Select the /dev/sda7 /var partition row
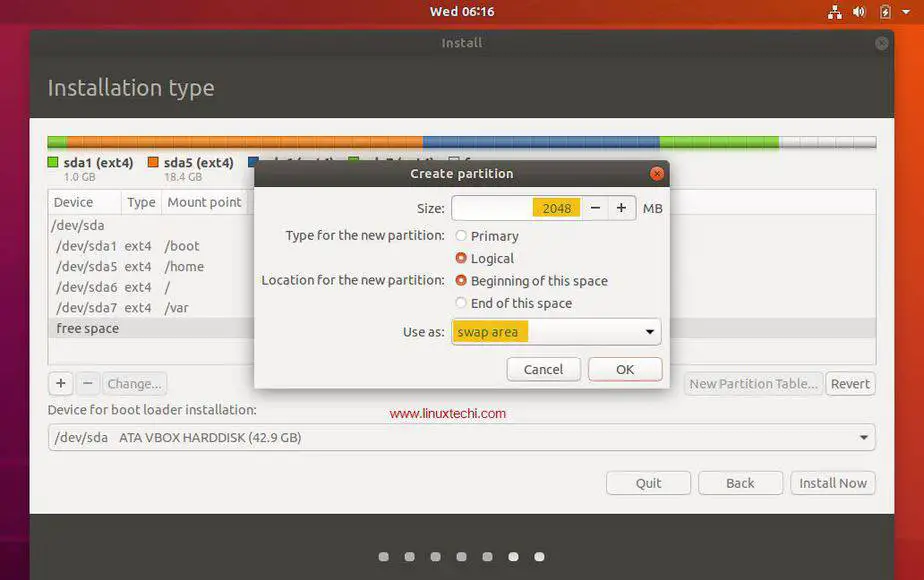The image size is (924, 580). coord(152,308)
